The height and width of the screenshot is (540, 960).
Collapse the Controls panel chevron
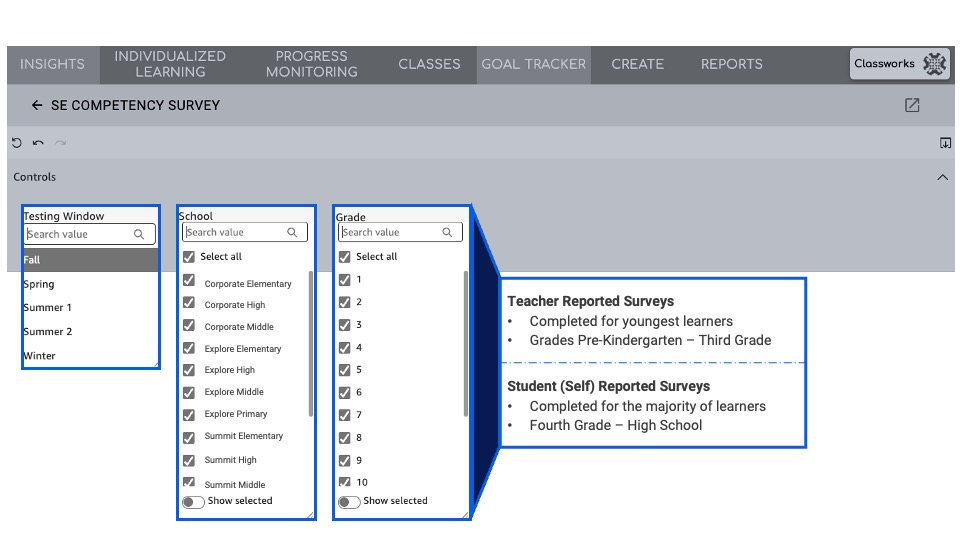[942, 177]
